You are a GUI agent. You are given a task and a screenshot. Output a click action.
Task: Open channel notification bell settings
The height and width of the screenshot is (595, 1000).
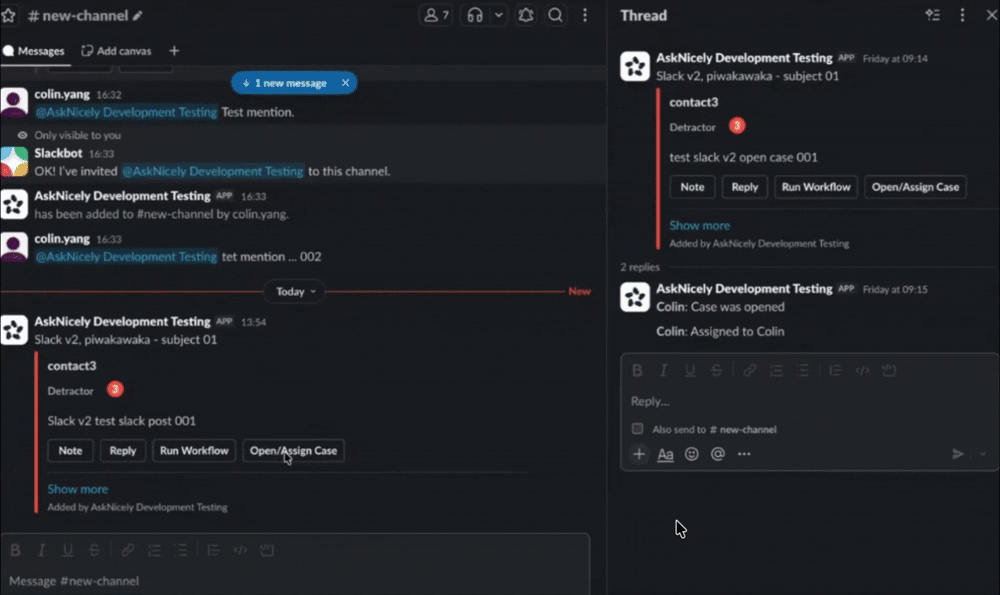(526, 15)
